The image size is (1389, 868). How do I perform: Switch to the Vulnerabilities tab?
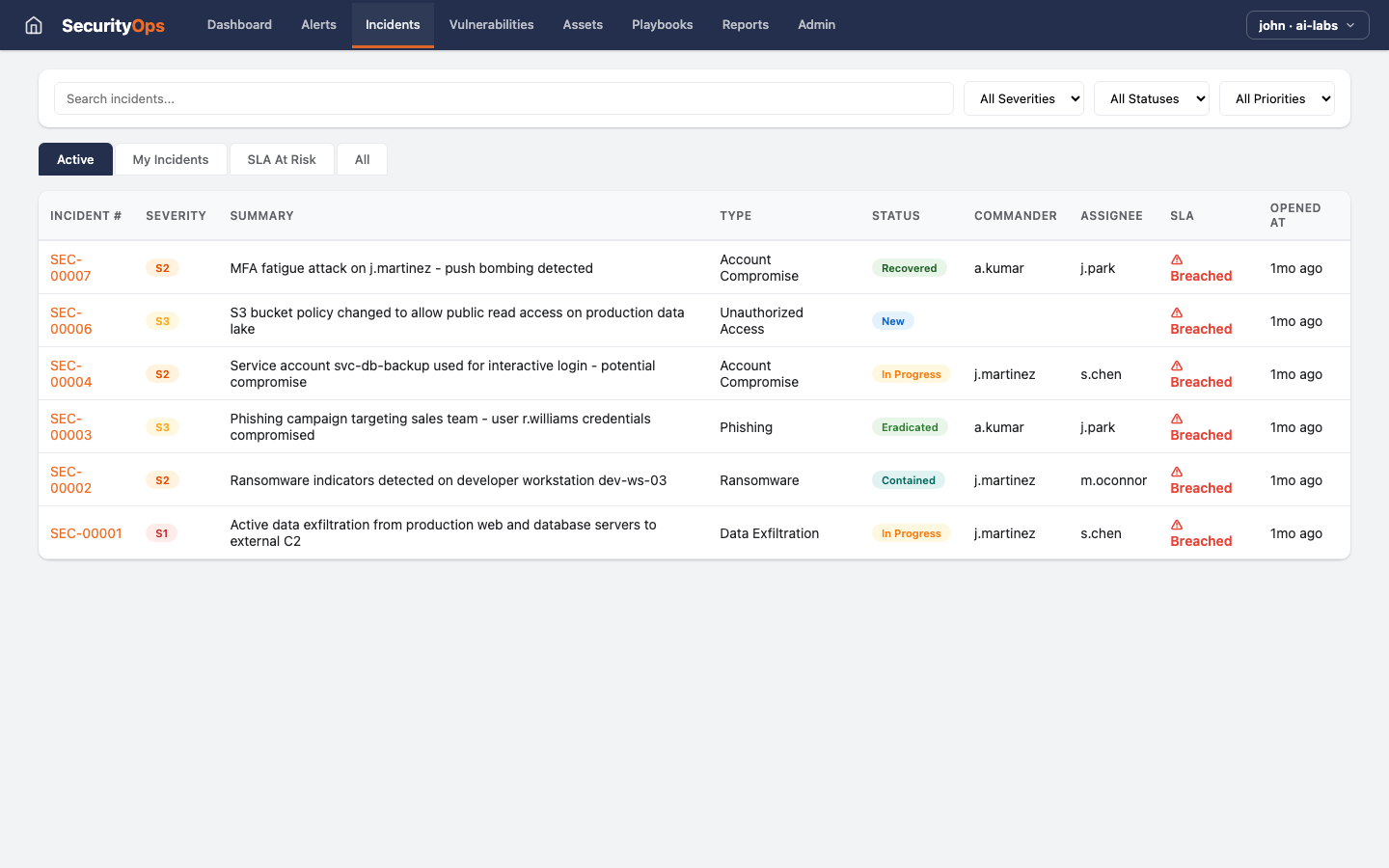point(491,25)
